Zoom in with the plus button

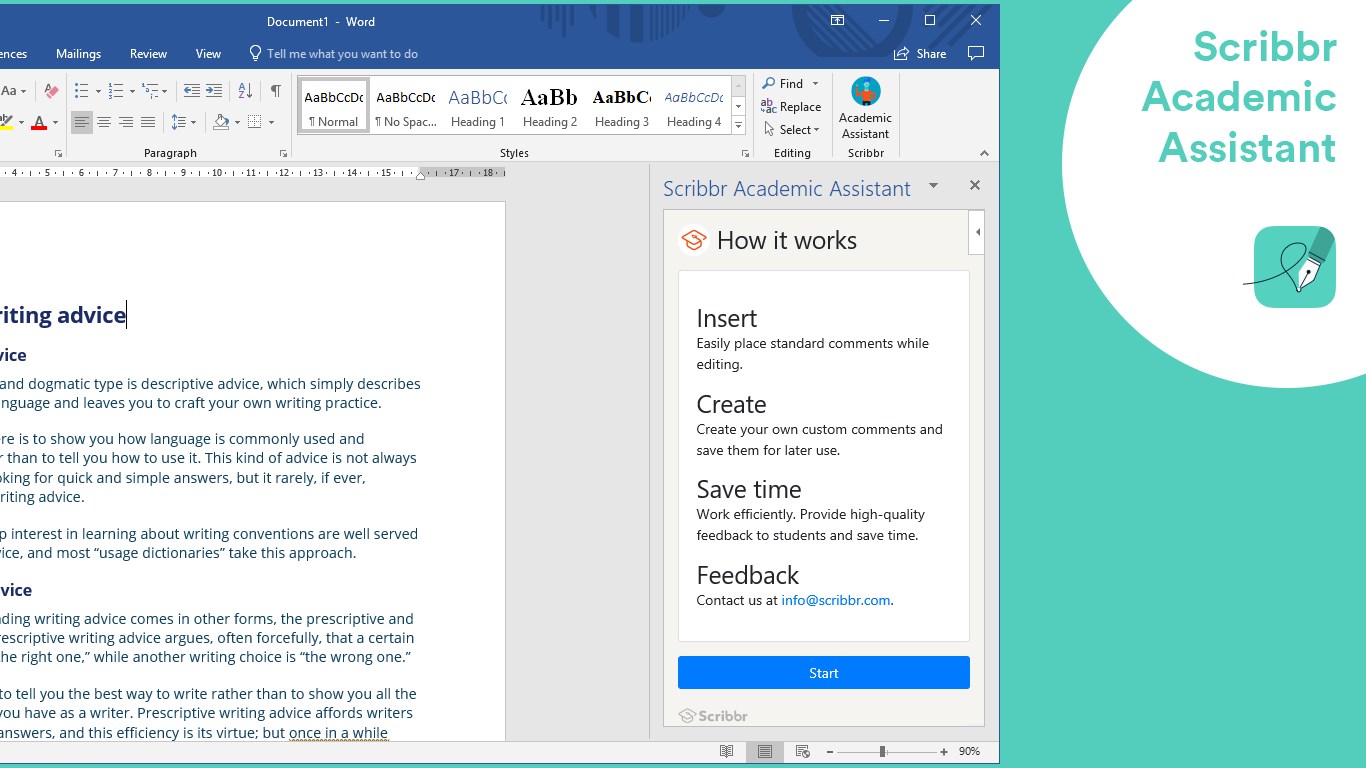coord(944,751)
